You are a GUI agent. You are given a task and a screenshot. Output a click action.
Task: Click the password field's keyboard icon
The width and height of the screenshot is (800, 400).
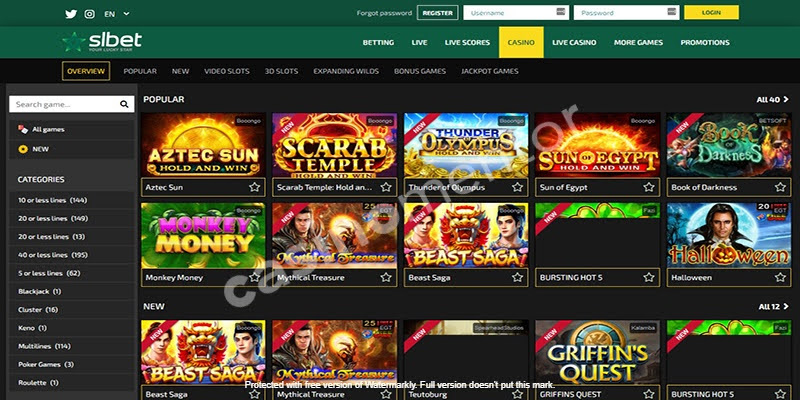click(x=671, y=12)
